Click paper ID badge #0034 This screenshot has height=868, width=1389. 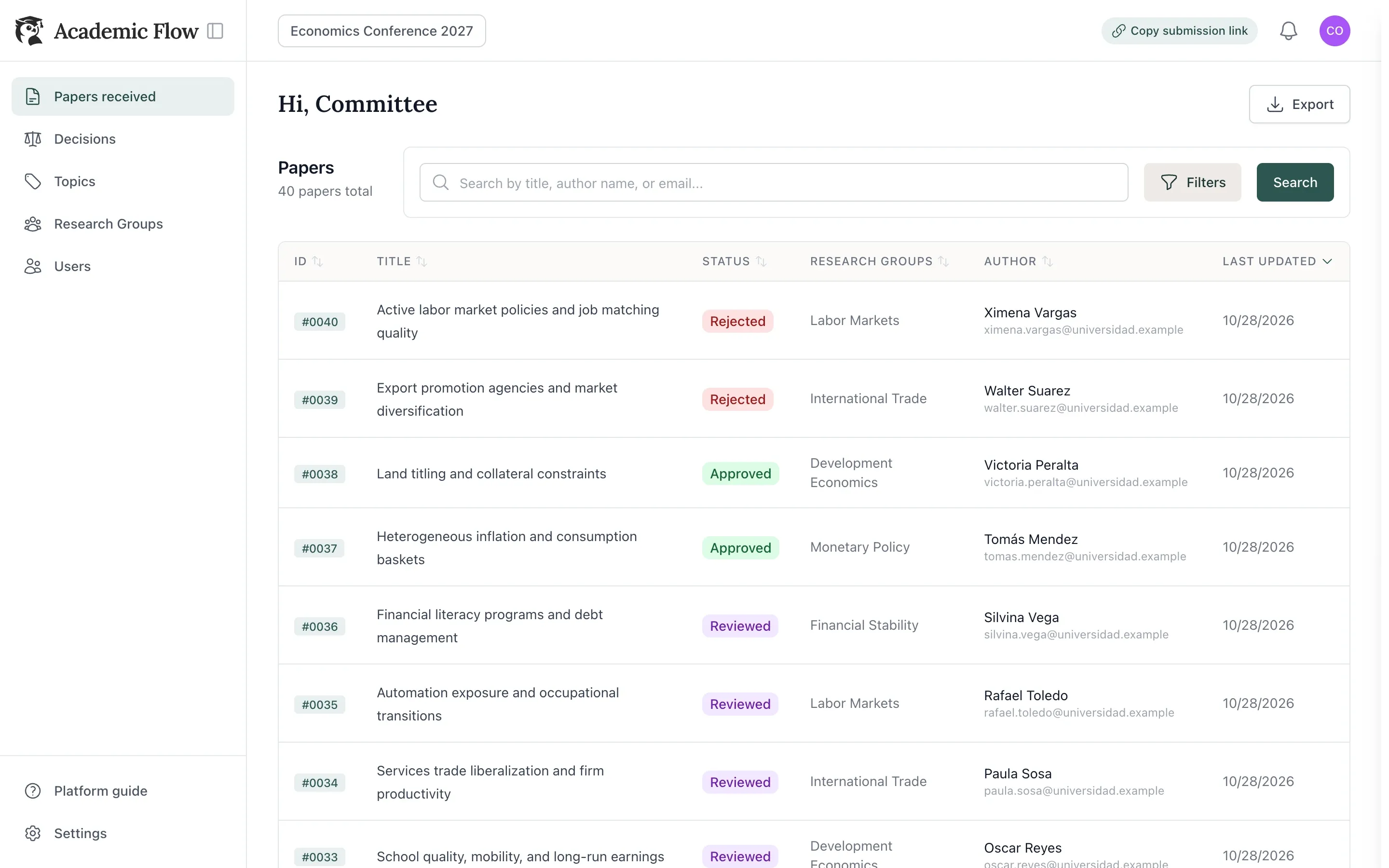point(320,783)
